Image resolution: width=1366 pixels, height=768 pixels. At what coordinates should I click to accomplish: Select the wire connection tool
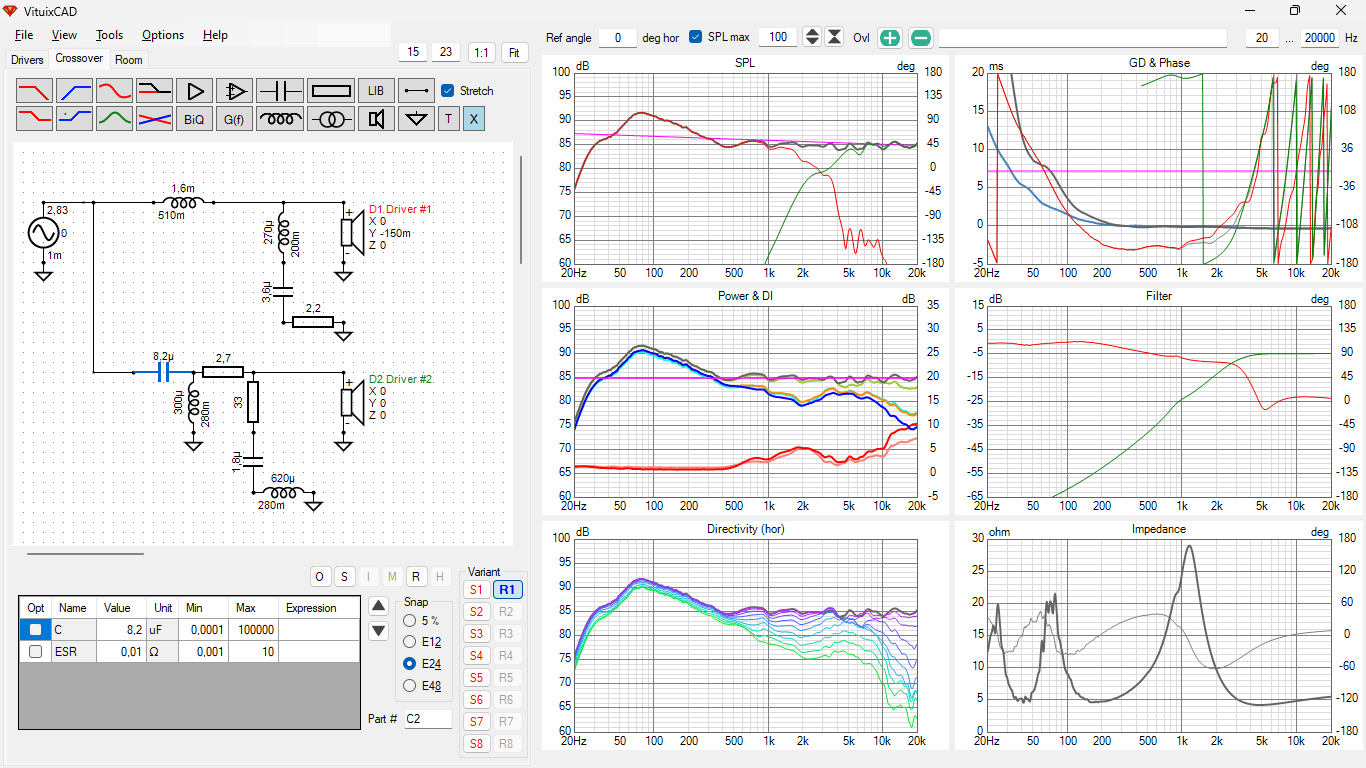point(416,91)
